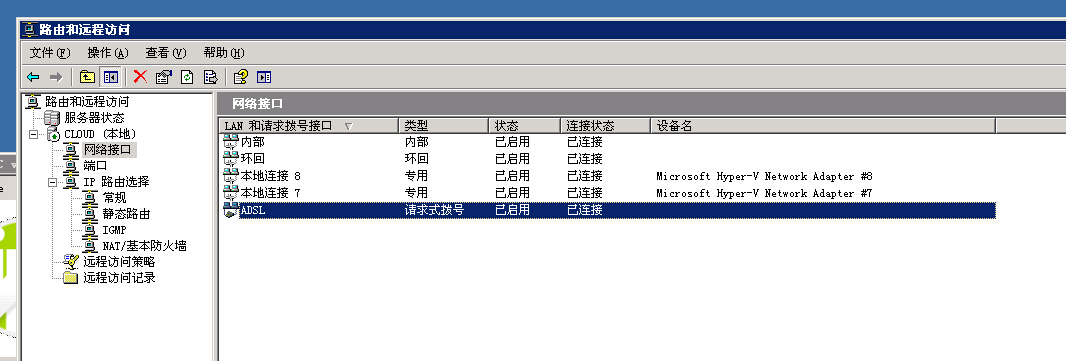Image resolution: width=1066 pixels, height=361 pixels.
Task: Select 静态路由 in the tree
Action: tap(126, 214)
